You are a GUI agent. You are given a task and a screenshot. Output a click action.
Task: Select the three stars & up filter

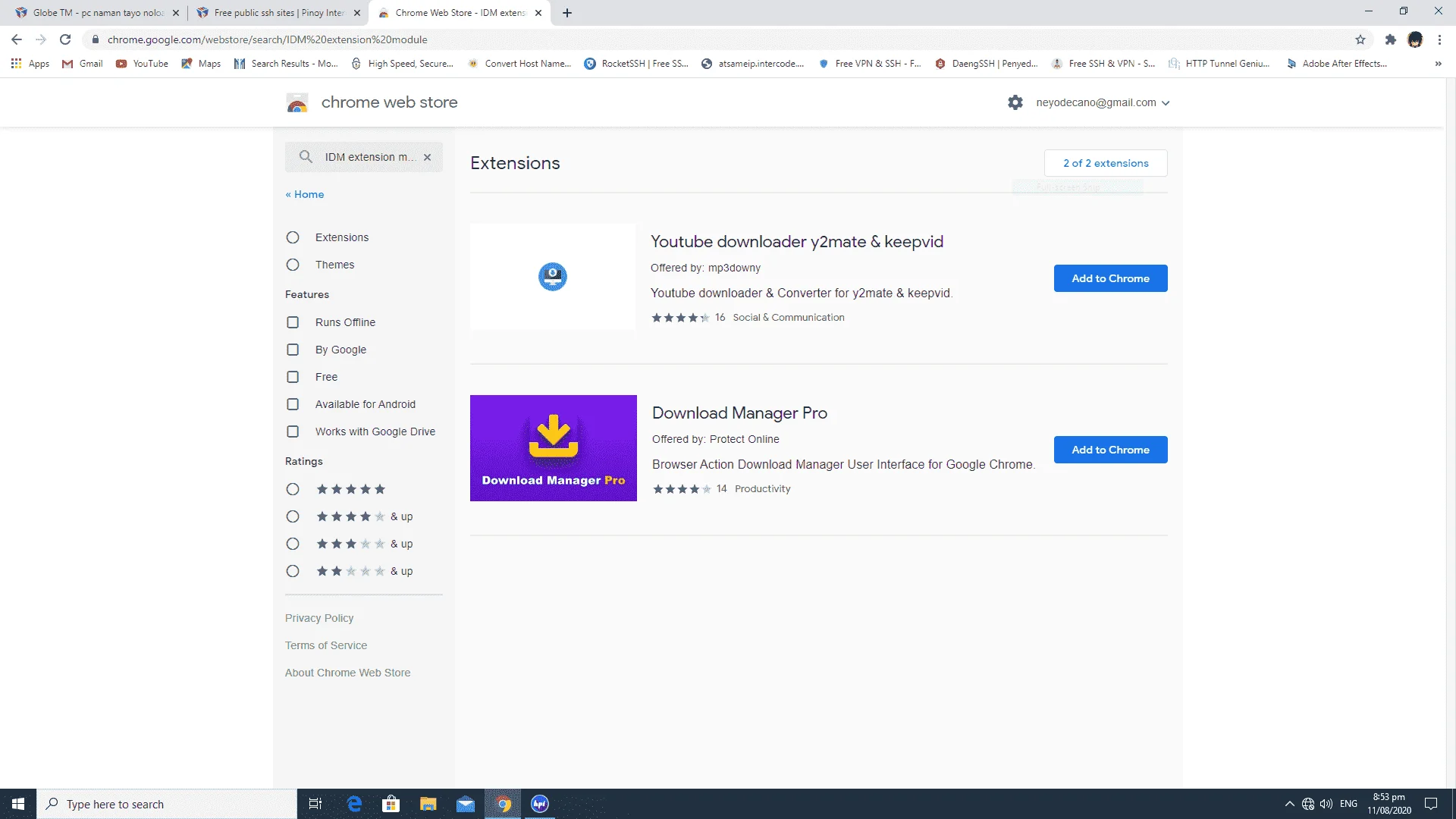coord(293,544)
